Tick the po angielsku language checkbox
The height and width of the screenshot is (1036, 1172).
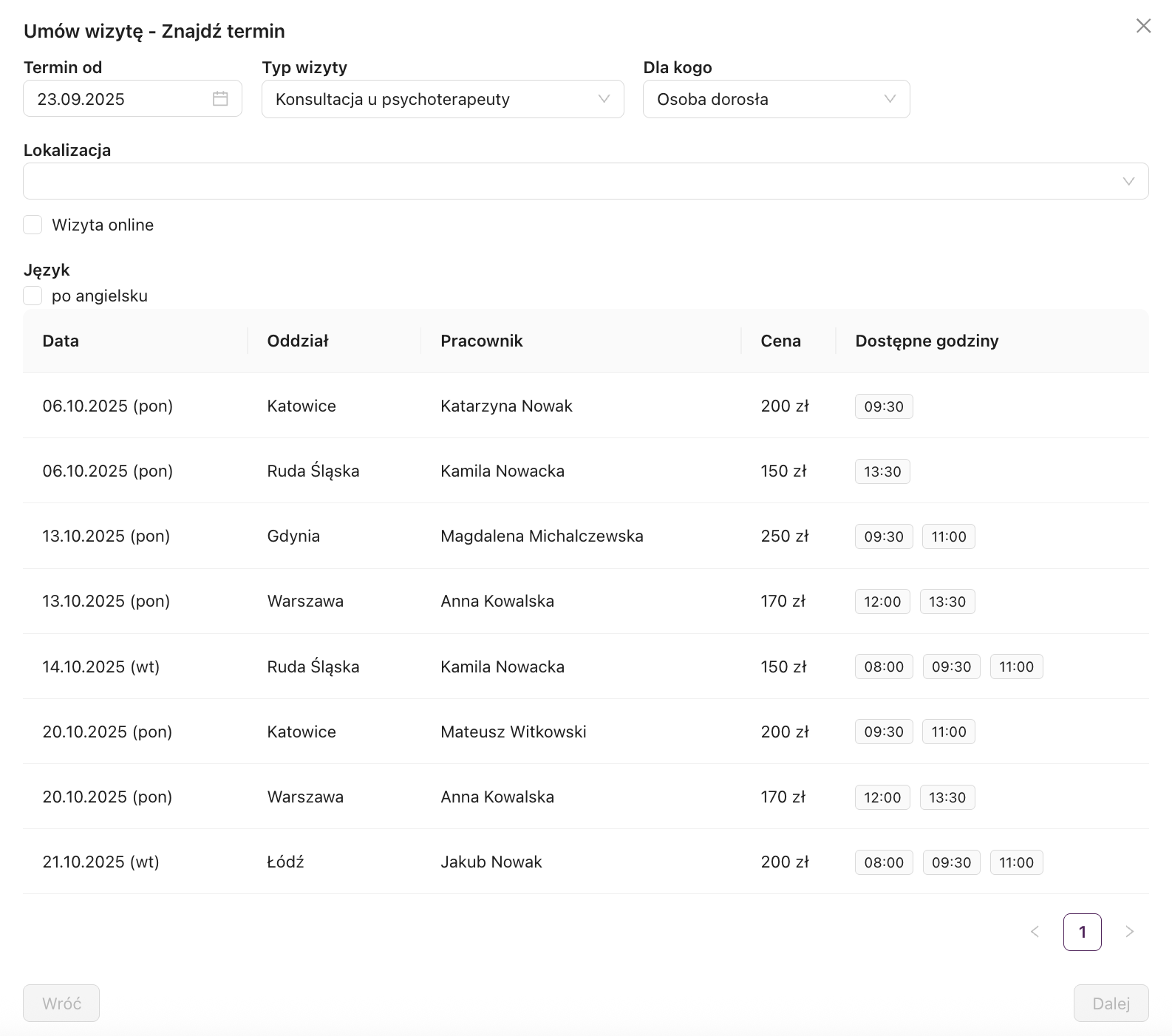[x=33, y=296]
